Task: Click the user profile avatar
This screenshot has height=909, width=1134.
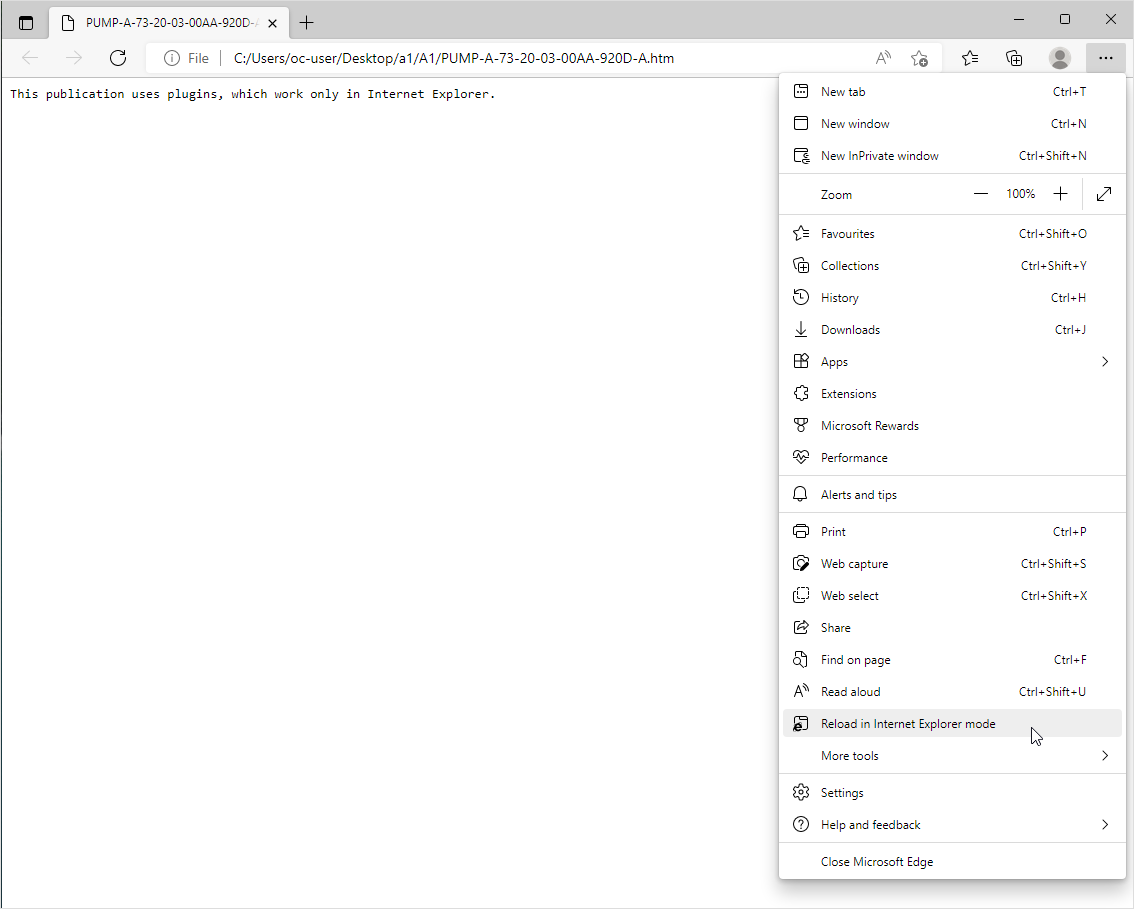Action: pos(1060,58)
